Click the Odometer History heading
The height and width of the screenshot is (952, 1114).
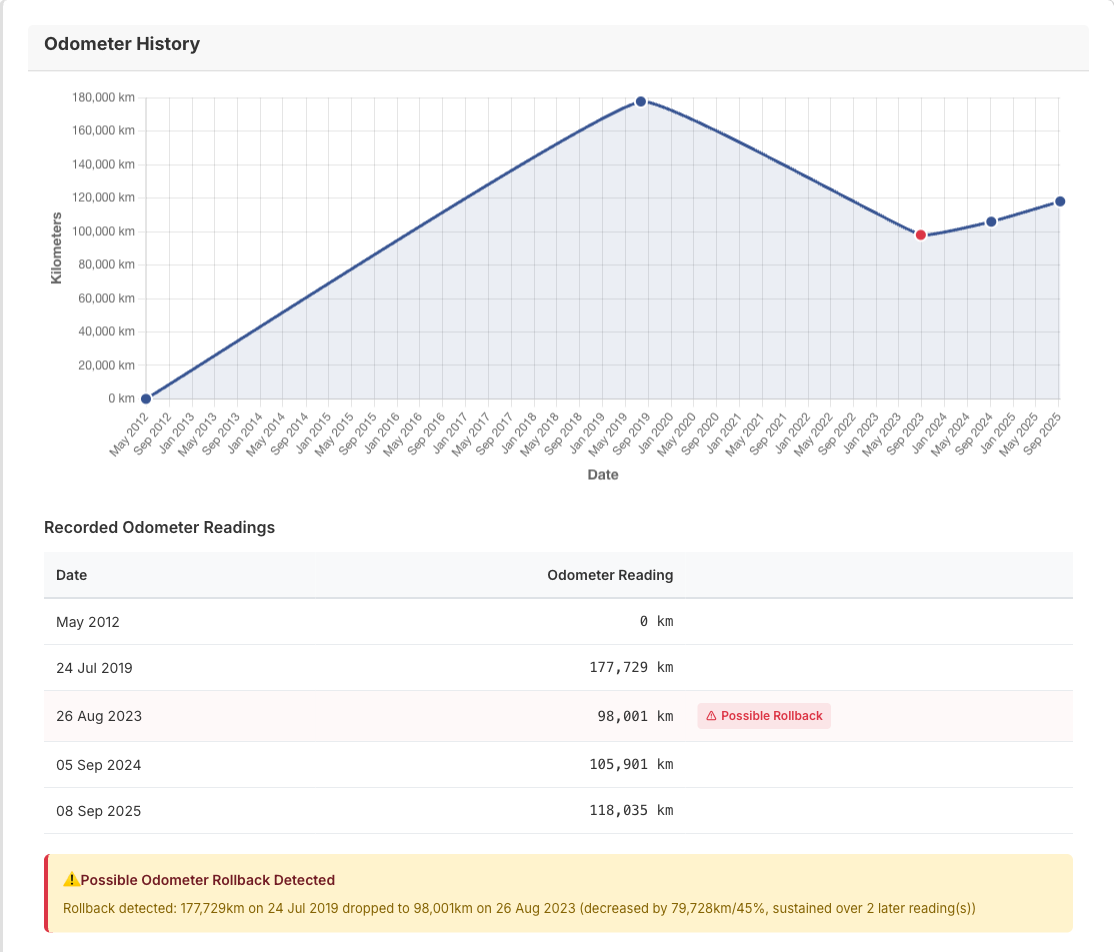point(122,44)
